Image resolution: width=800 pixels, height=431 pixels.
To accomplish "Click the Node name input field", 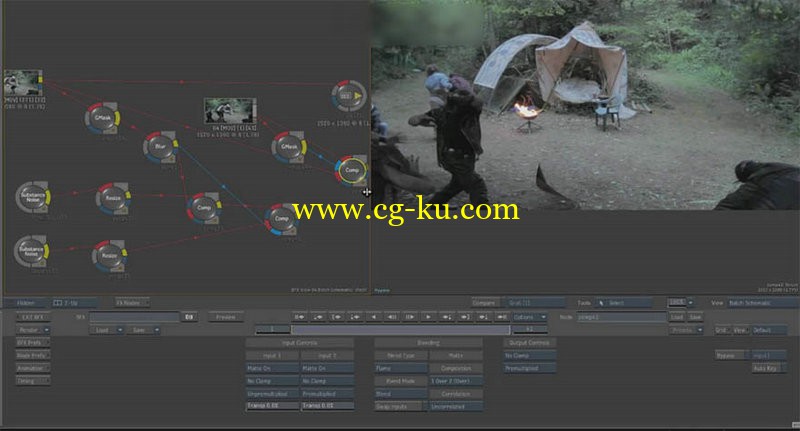I will (621, 317).
